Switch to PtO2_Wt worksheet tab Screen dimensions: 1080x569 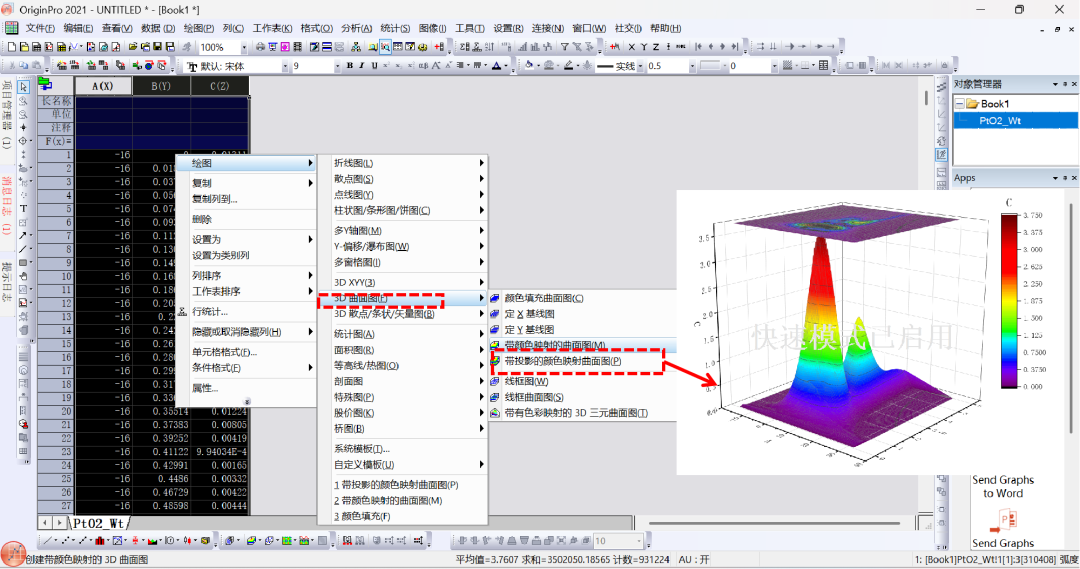(98, 524)
